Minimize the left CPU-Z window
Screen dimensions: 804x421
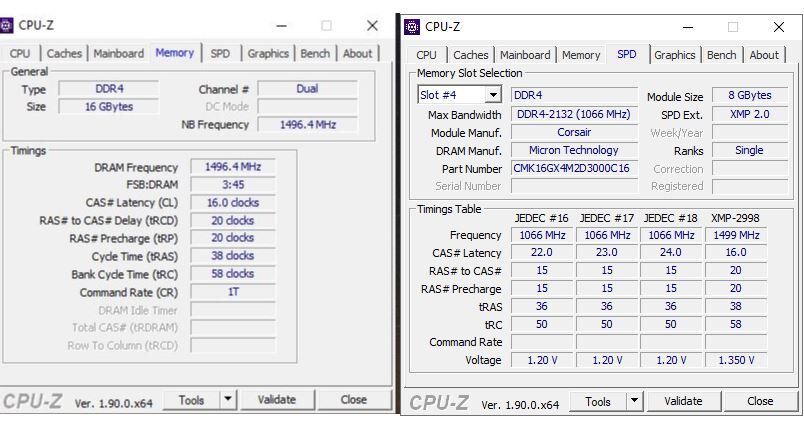click(x=282, y=26)
